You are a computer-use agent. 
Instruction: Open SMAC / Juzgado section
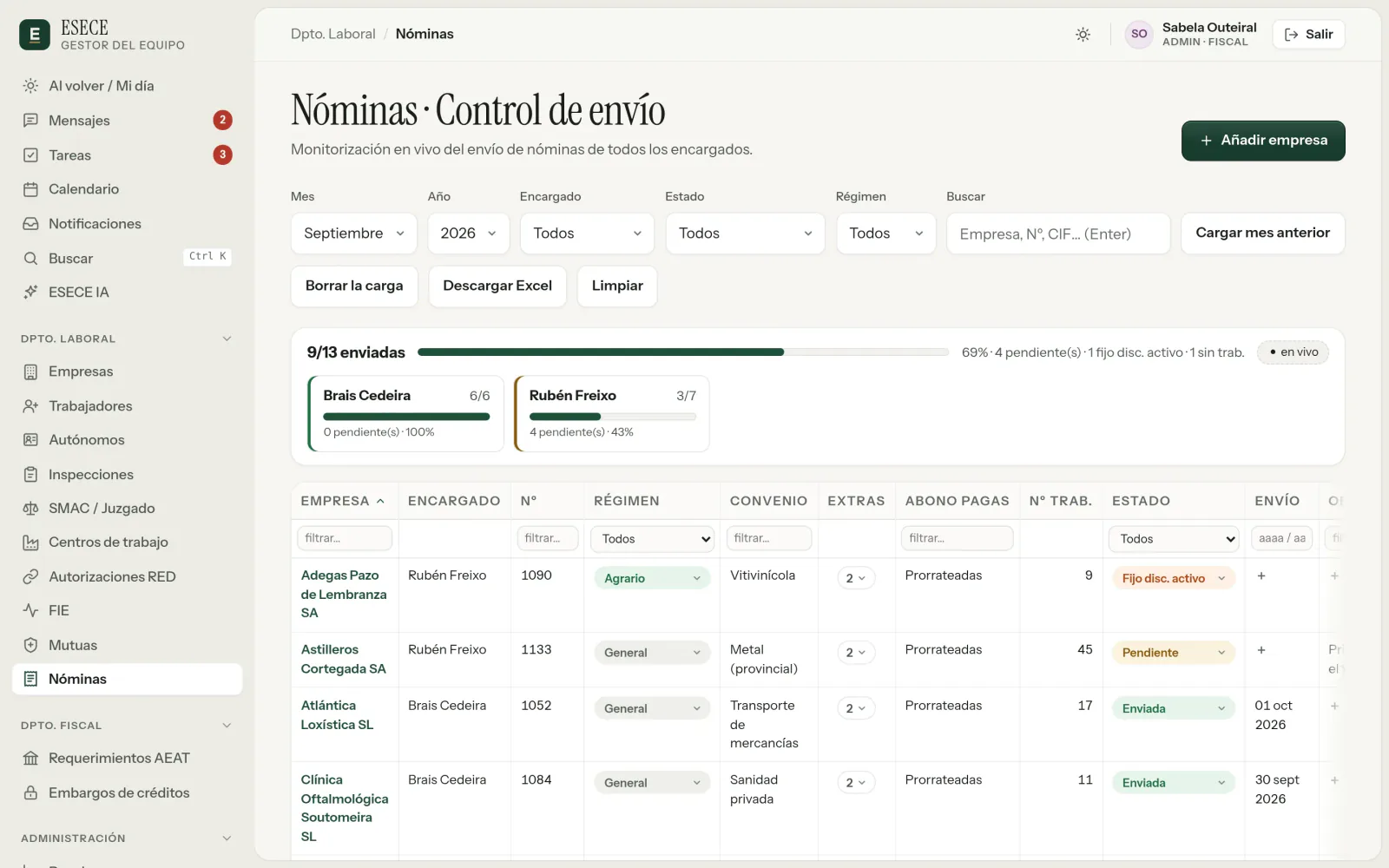coord(127,508)
